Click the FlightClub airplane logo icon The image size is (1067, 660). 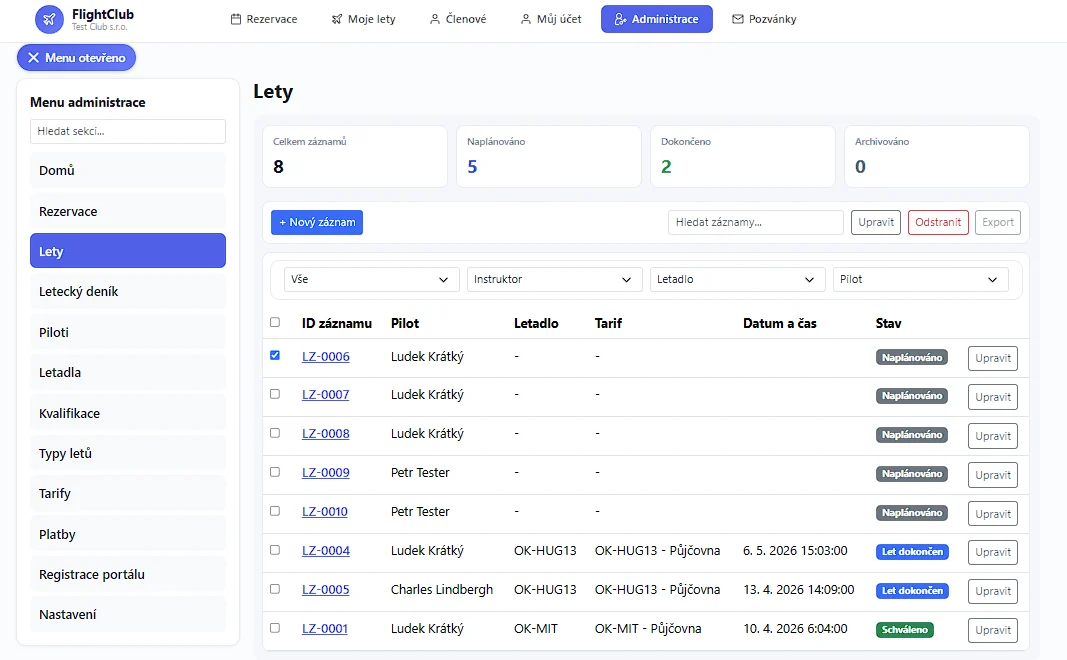tap(49, 19)
